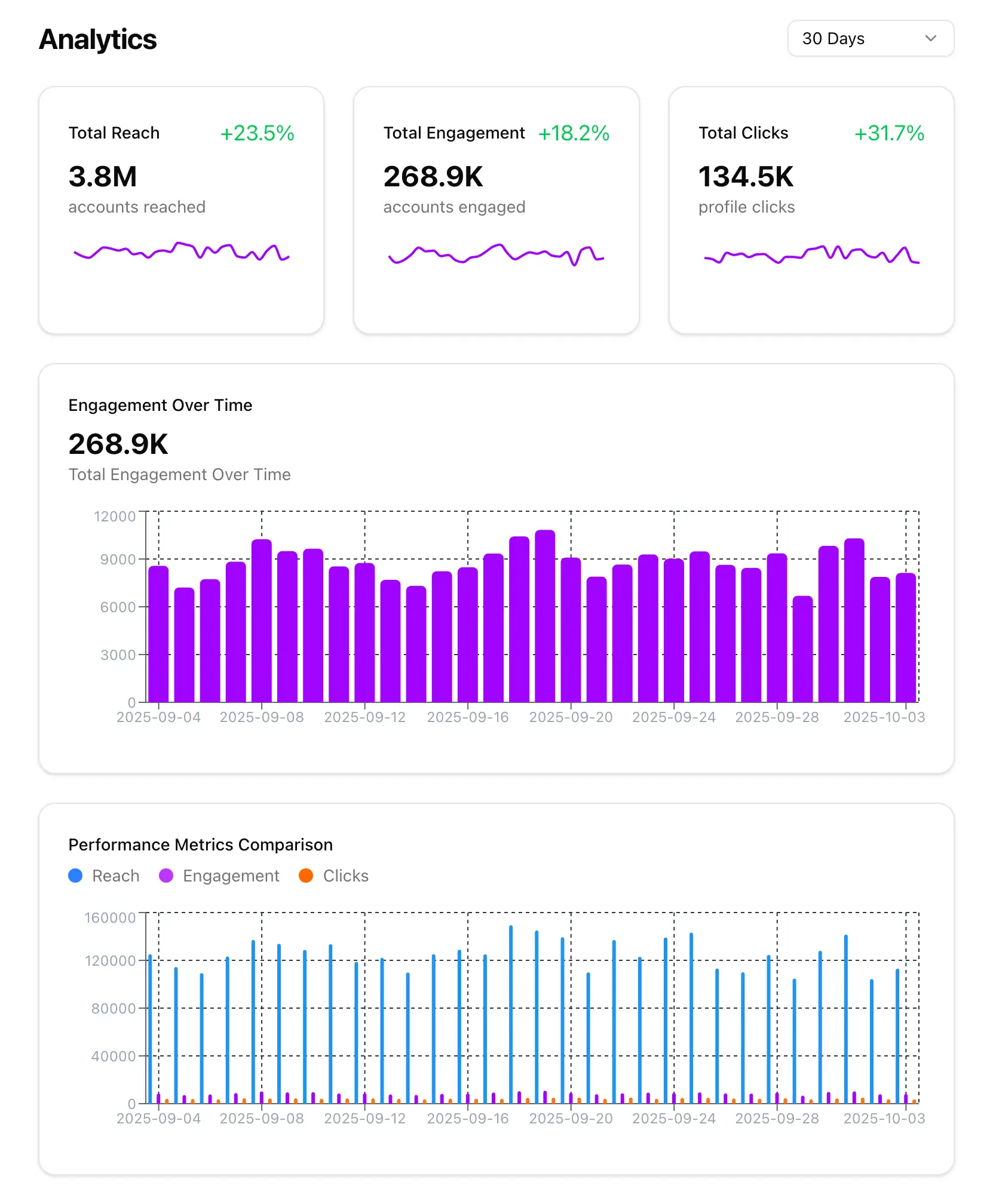Image resolution: width=993 pixels, height=1204 pixels.
Task: Select the Total Reach sparkline graph
Action: coord(181,252)
